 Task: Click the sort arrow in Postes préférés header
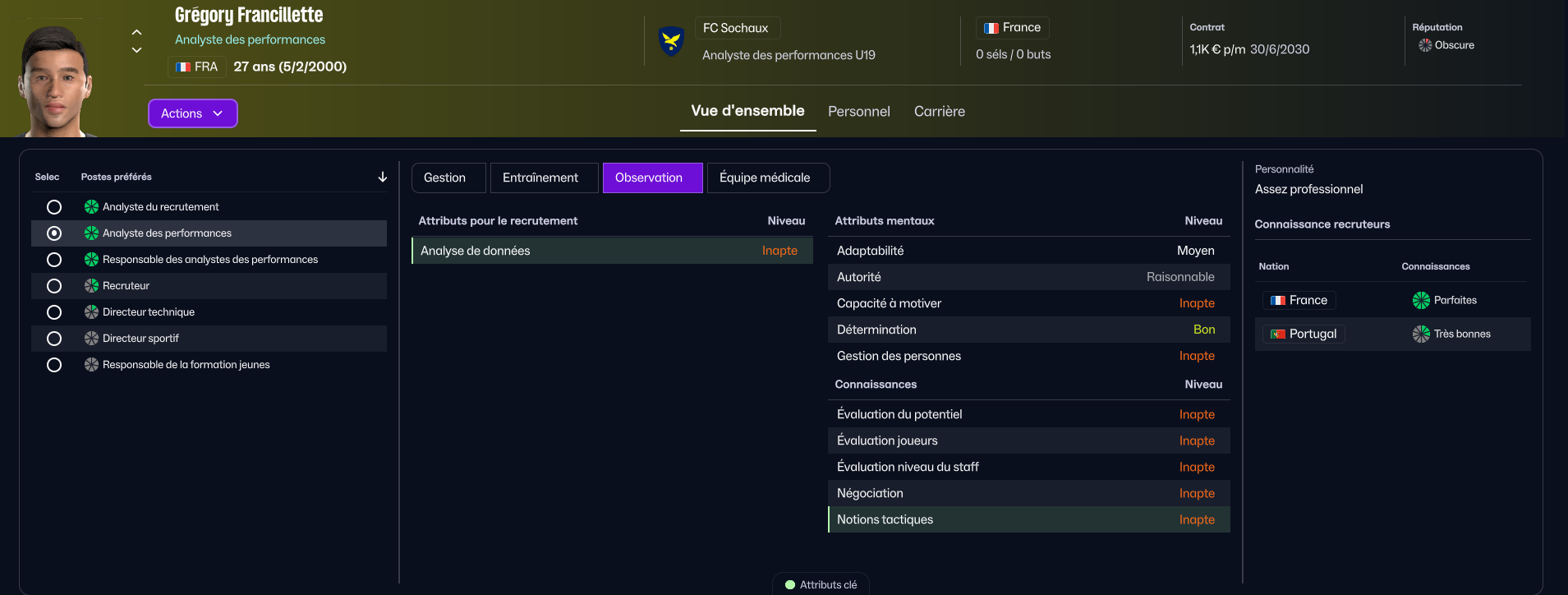[382, 178]
